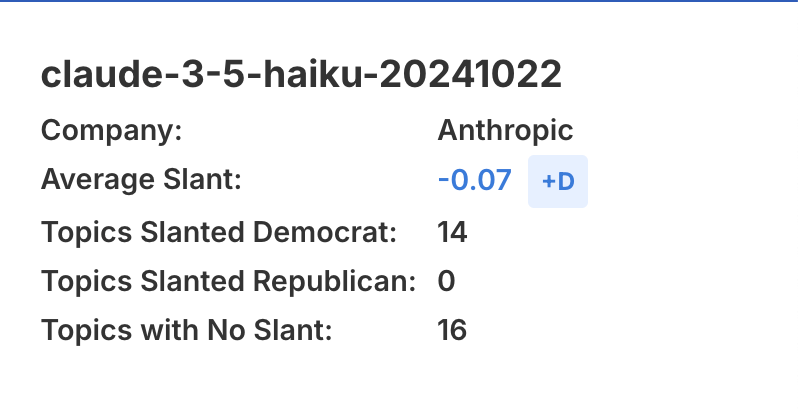Click the blue negative slant score

pyautogui.click(x=474, y=180)
